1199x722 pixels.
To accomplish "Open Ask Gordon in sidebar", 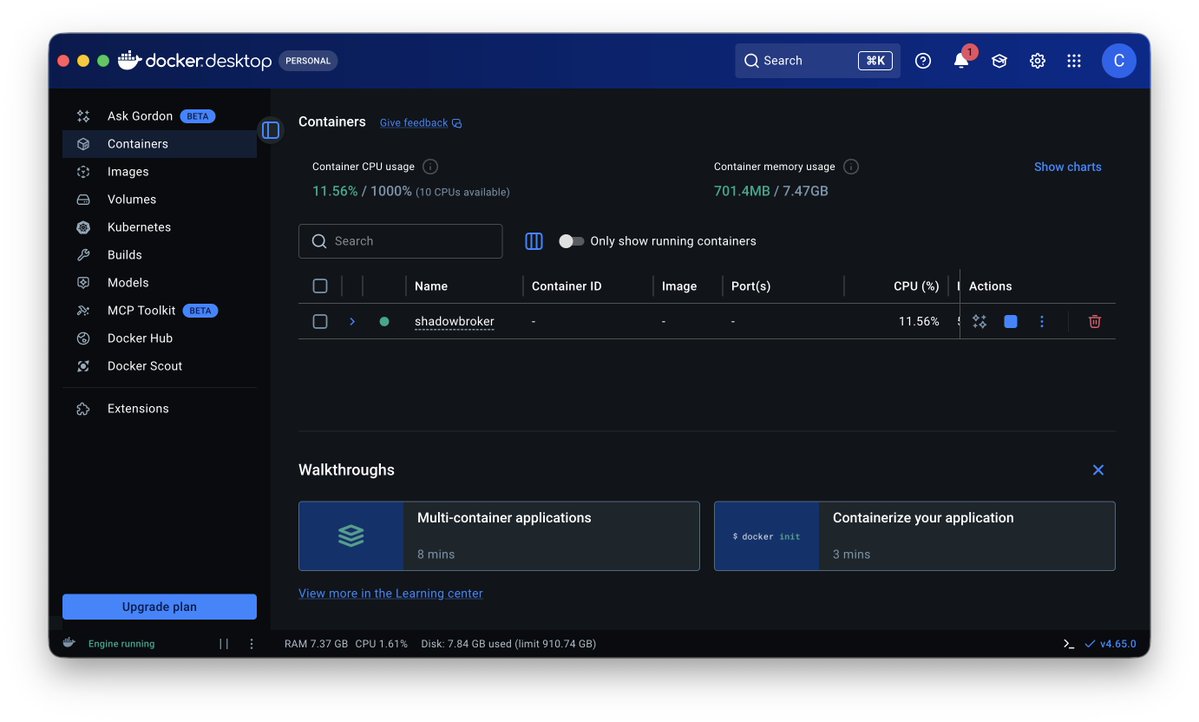I will (159, 116).
